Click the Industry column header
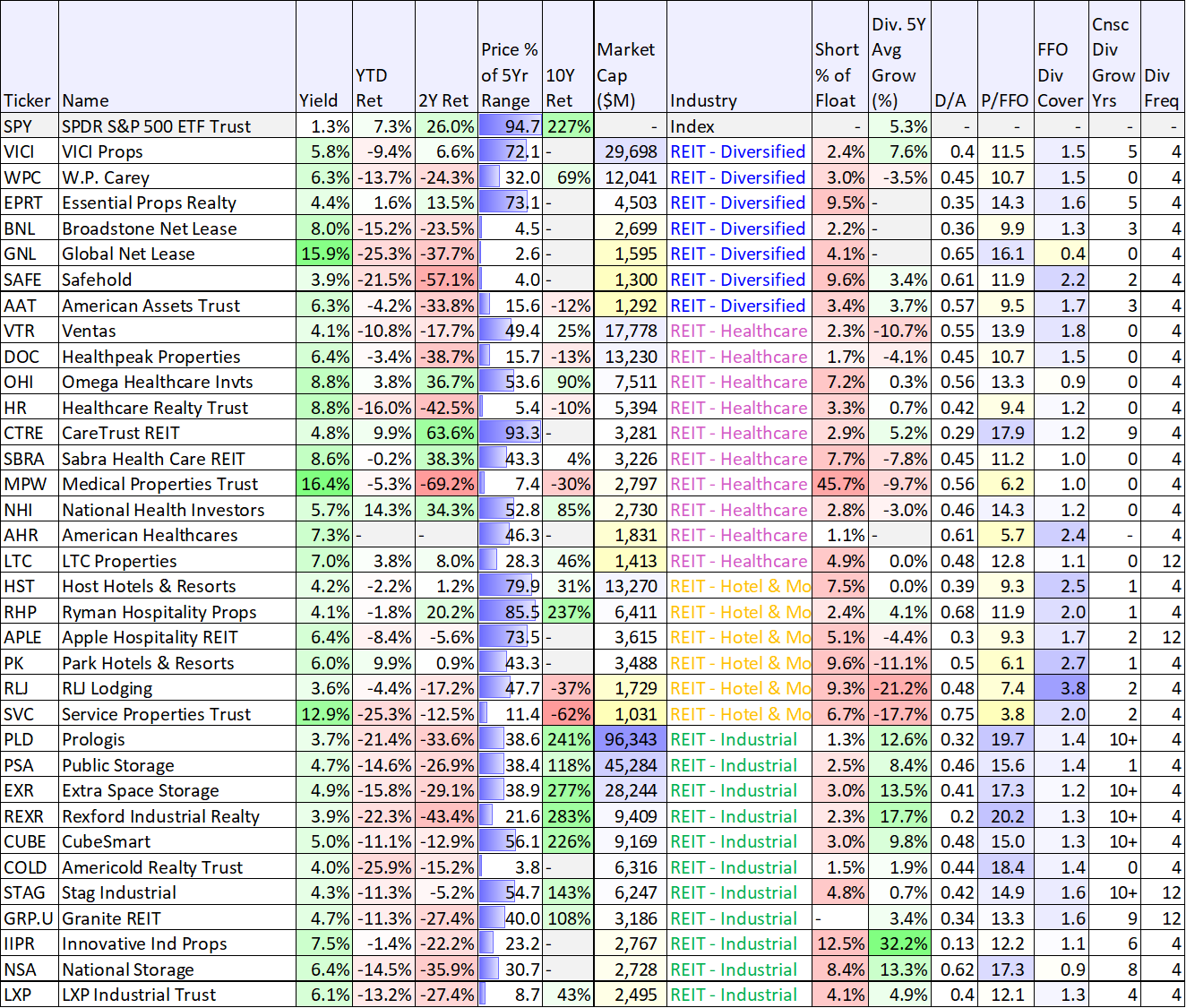The width and height of the screenshot is (1186, 1008). [739, 56]
